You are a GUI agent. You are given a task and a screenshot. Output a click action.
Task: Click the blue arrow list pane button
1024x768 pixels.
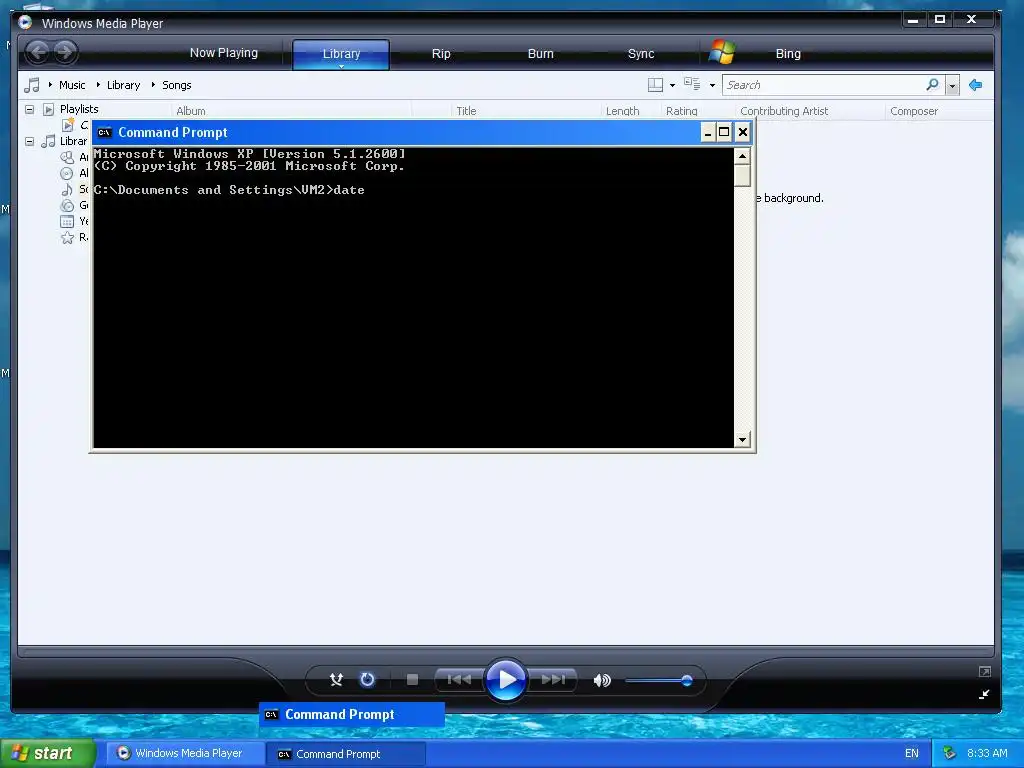(976, 85)
